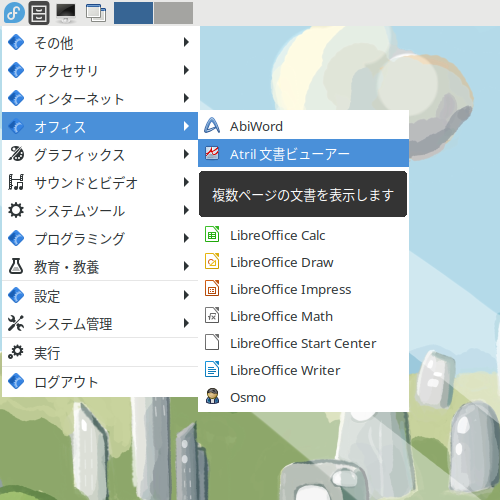Launch LibreOffice Draw
The width and height of the screenshot is (500, 500).
303,262
